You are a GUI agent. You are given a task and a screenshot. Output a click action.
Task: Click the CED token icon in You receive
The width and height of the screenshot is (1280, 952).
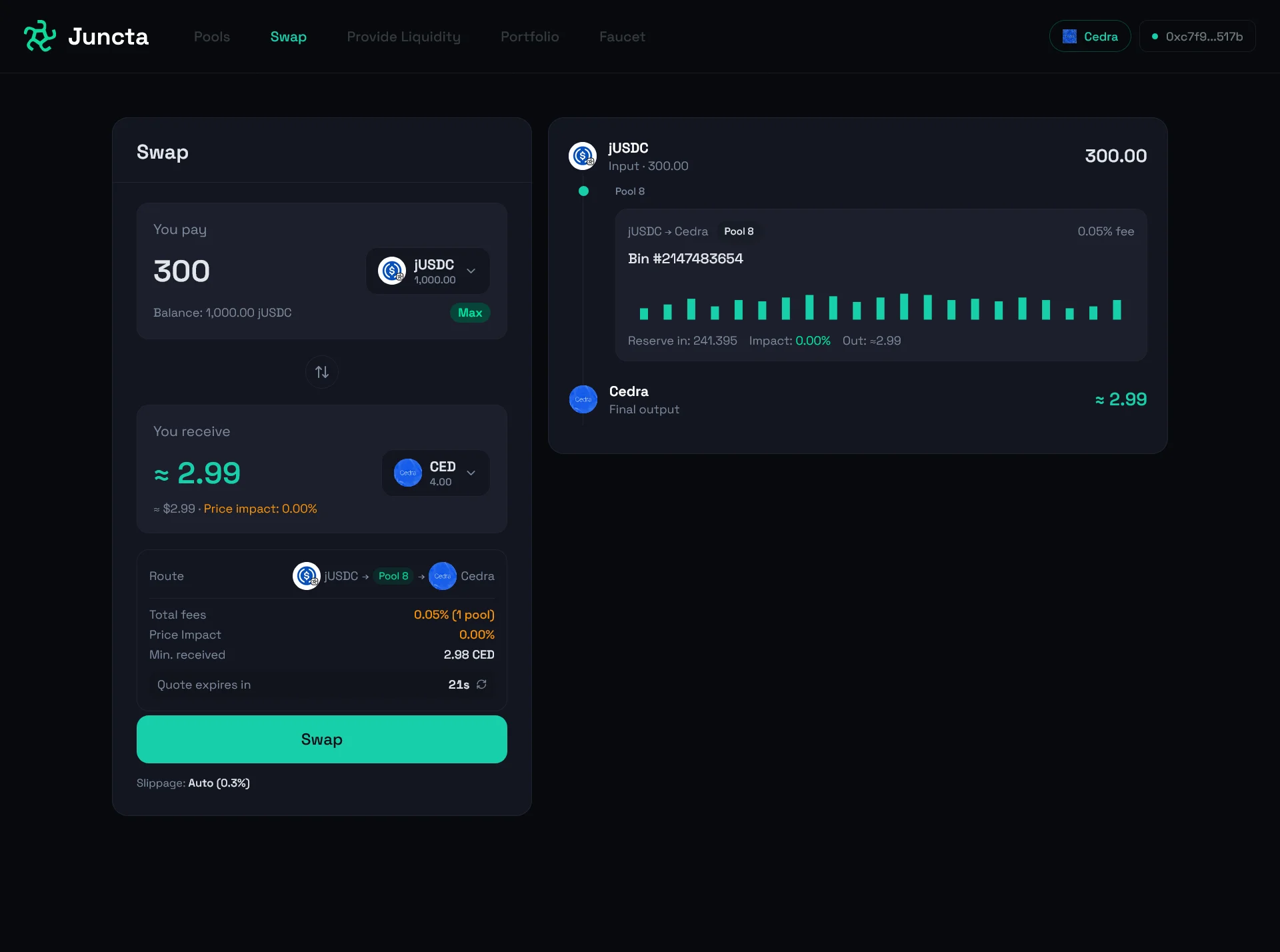click(x=408, y=473)
